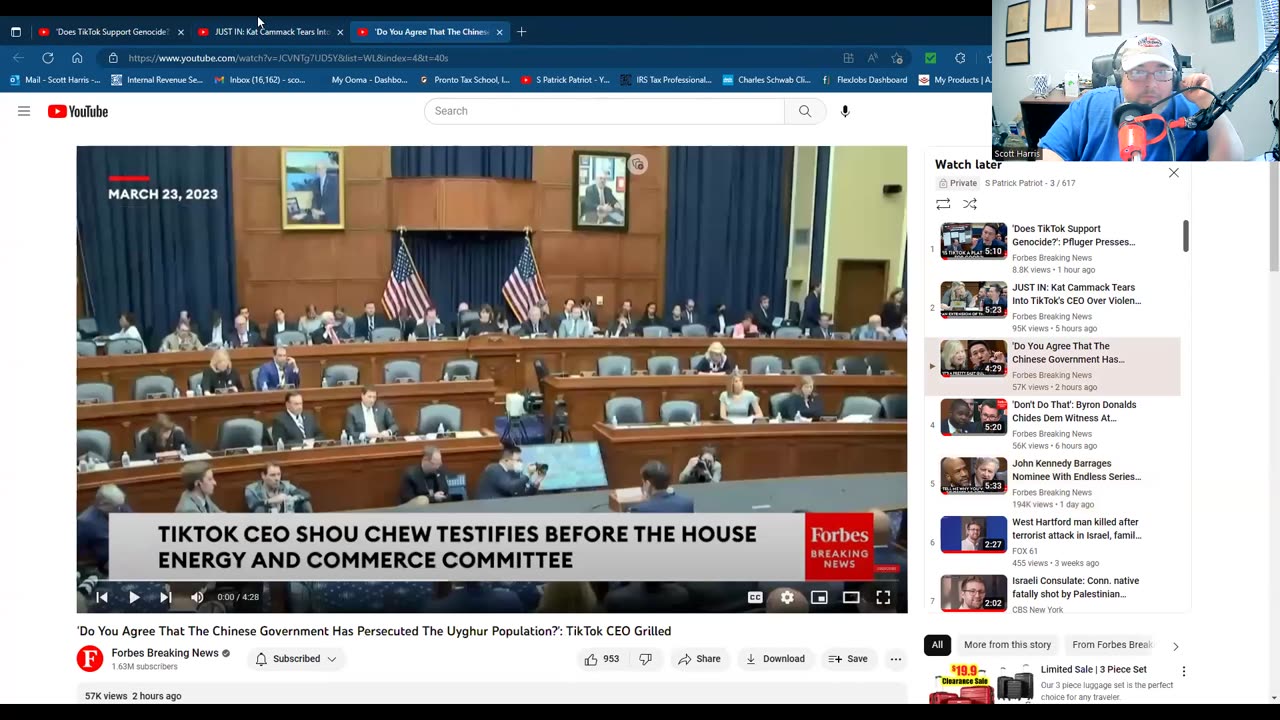
Task: Download the video
Action: point(775,659)
